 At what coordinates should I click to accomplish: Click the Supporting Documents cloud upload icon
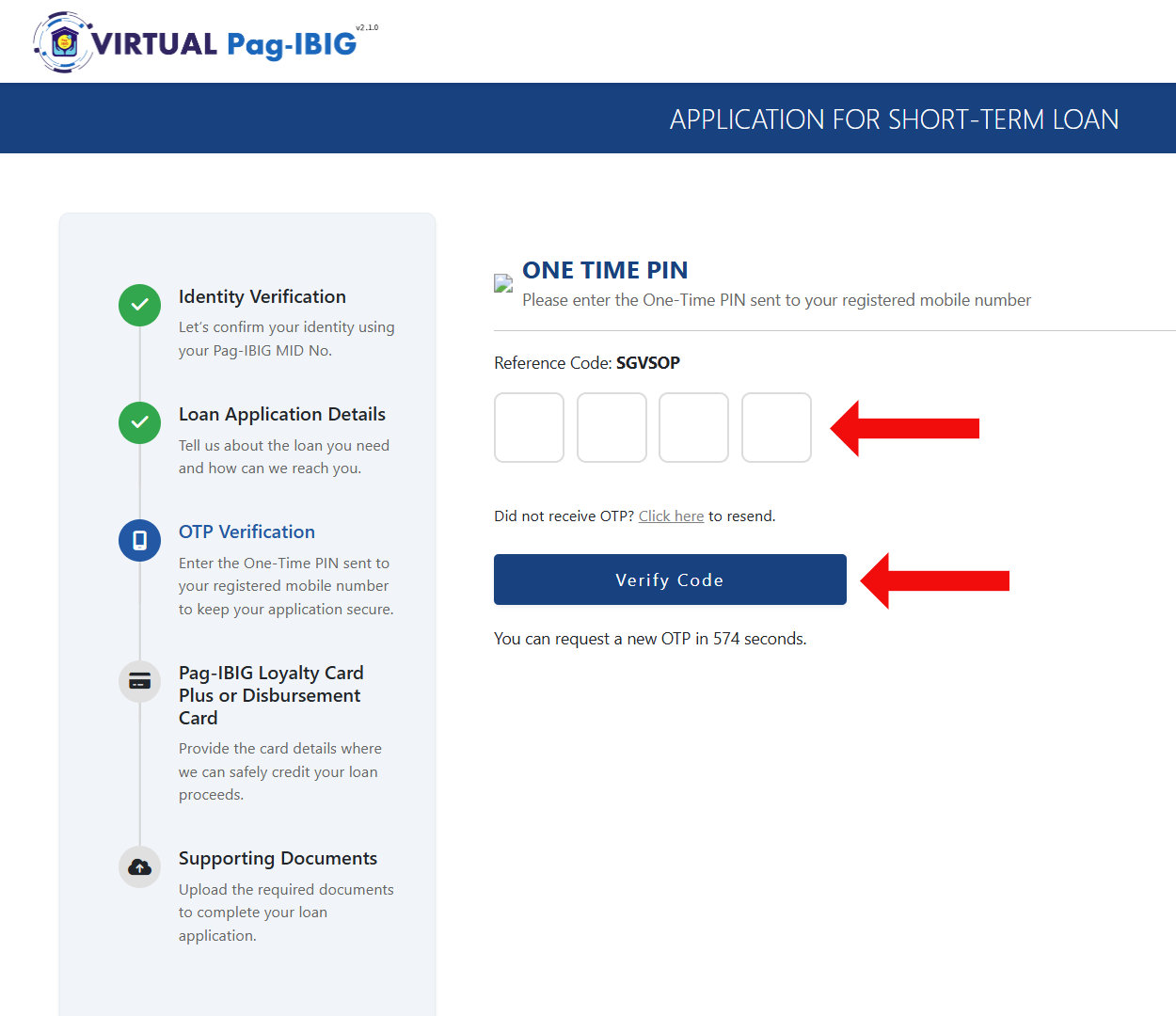click(139, 866)
